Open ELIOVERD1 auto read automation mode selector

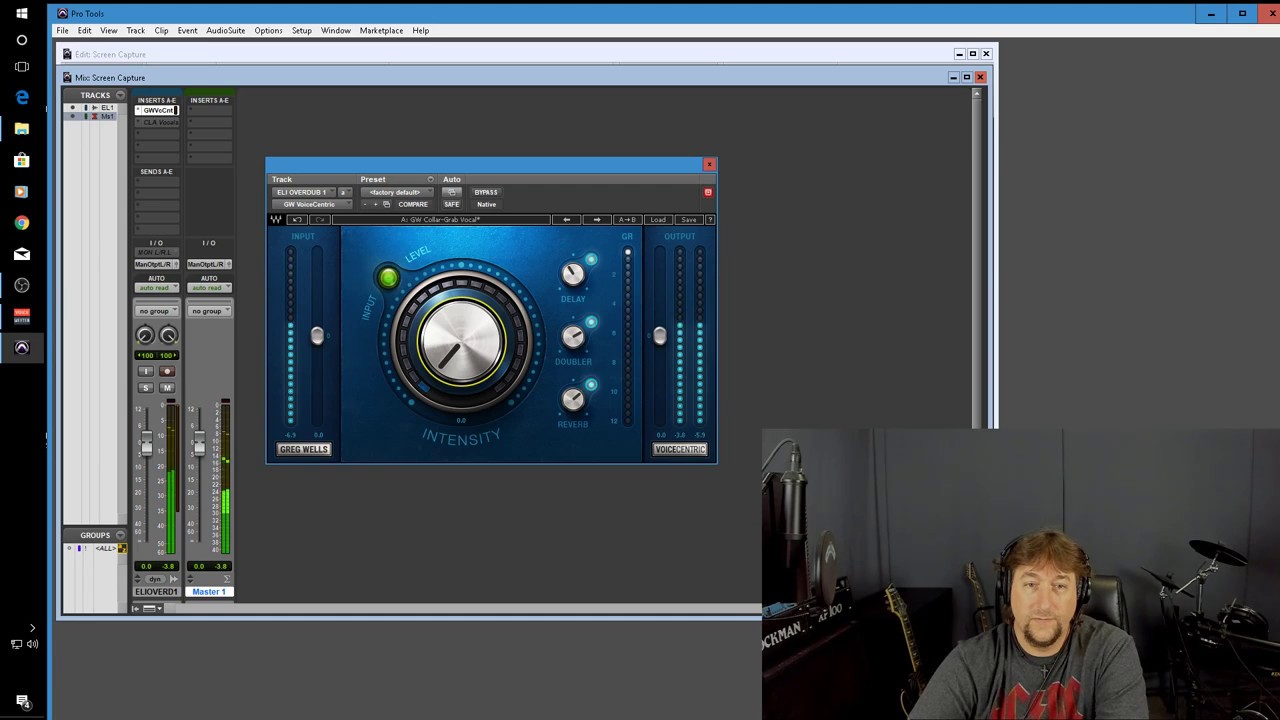pyautogui.click(x=156, y=288)
